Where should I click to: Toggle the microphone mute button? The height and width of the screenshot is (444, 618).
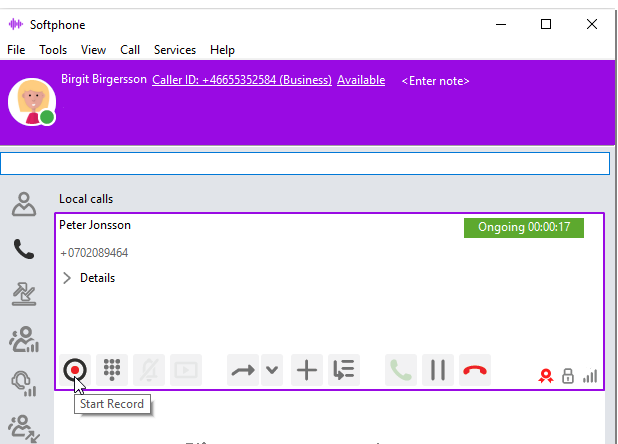pos(149,370)
